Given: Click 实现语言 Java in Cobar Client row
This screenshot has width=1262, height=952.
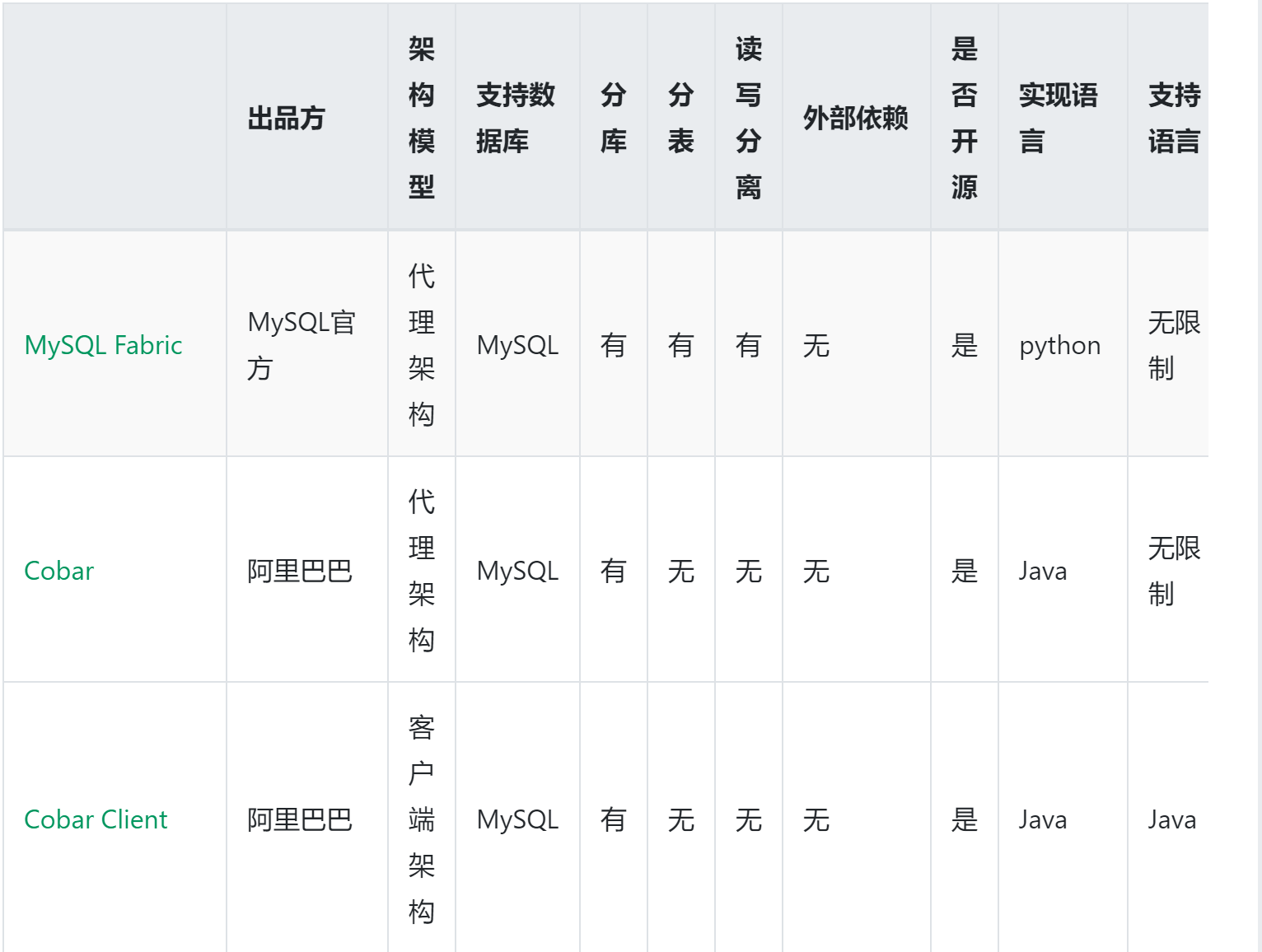Looking at the screenshot, I should point(1043,819).
